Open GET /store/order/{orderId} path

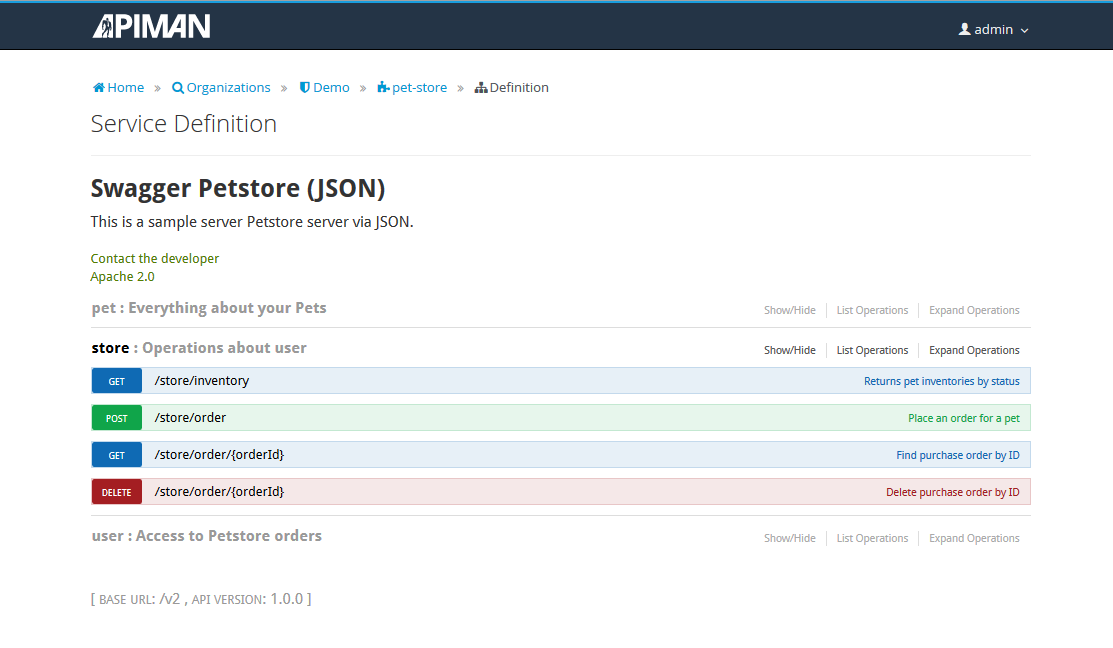click(219, 454)
